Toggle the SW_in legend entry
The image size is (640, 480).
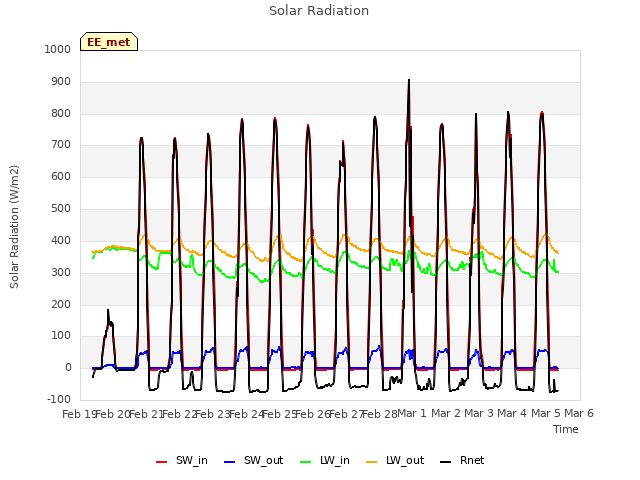182,460
